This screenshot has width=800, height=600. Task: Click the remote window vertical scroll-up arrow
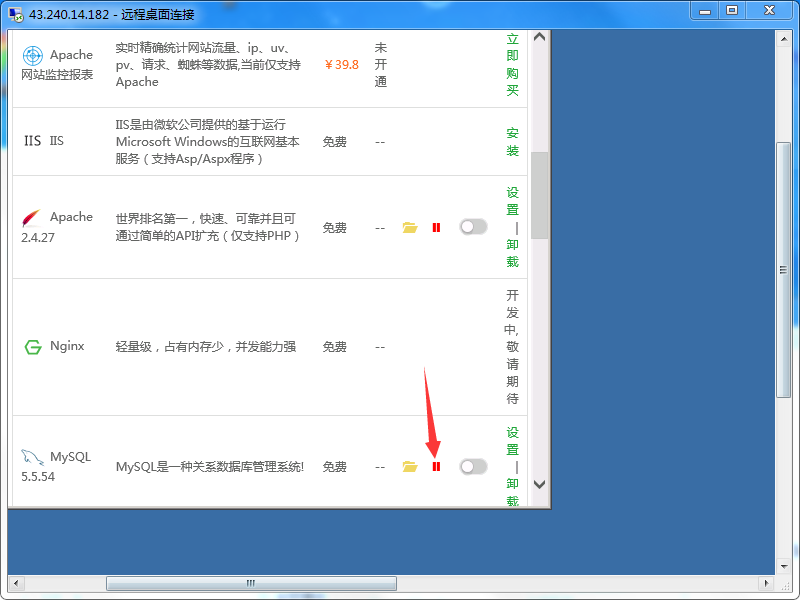pyautogui.click(x=784, y=39)
